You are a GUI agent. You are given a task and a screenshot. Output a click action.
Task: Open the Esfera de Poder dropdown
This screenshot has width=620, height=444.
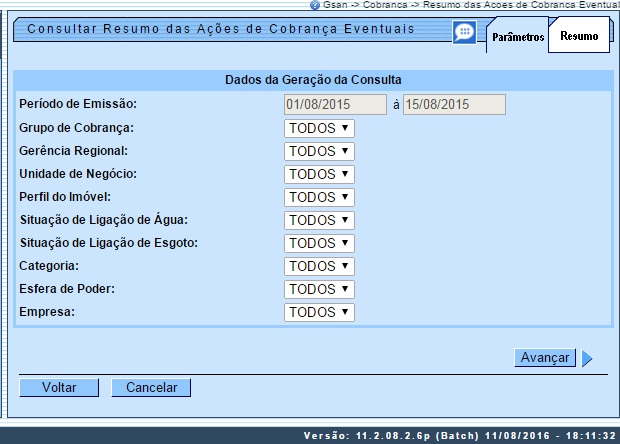click(x=319, y=289)
